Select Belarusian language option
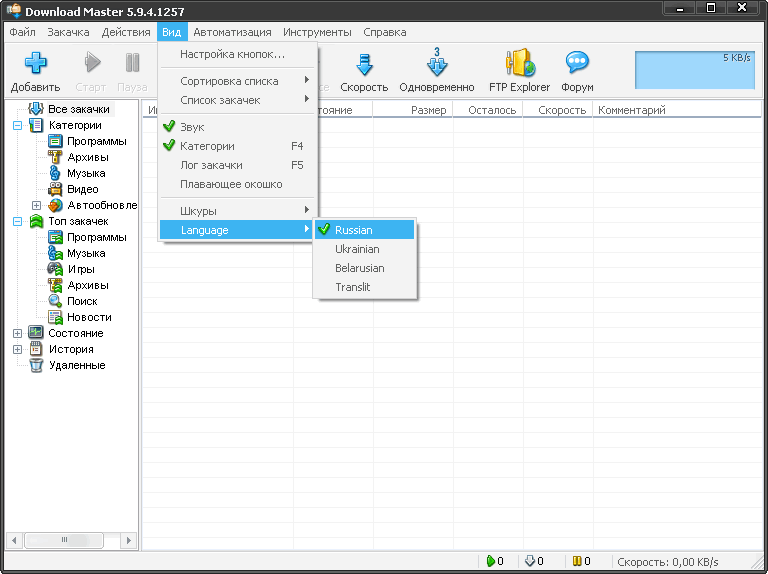This screenshot has height=574, width=768. coord(365,268)
